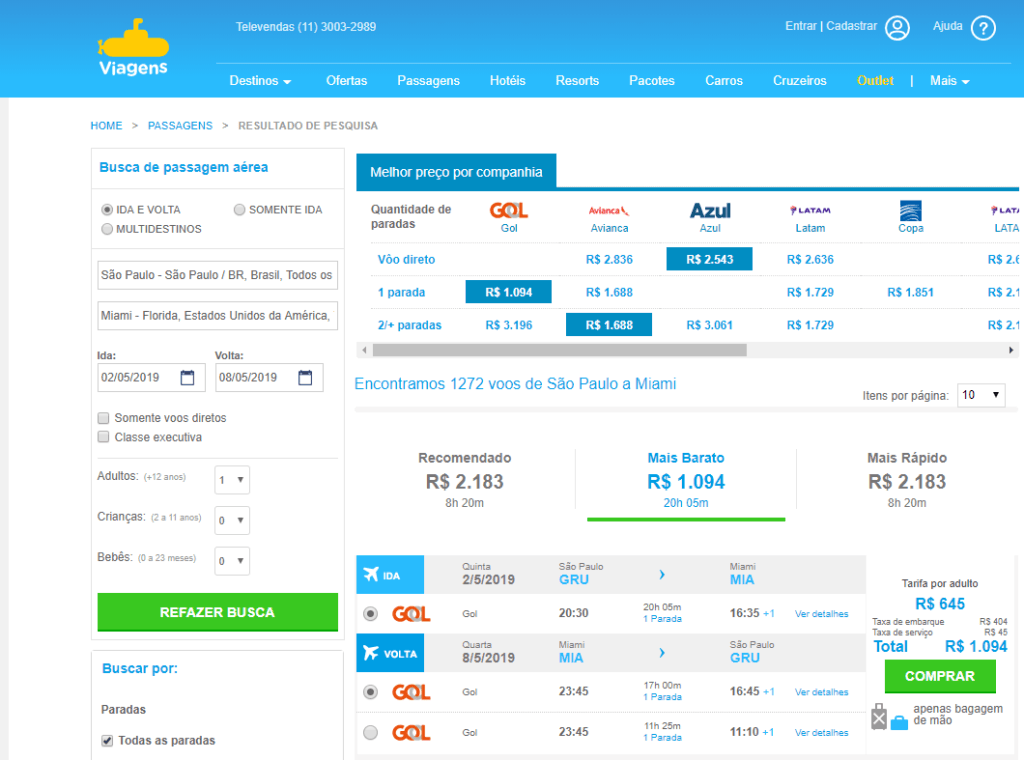Open the Outlet menu item
Screen dimensions: 1024x760
[x=875, y=80]
